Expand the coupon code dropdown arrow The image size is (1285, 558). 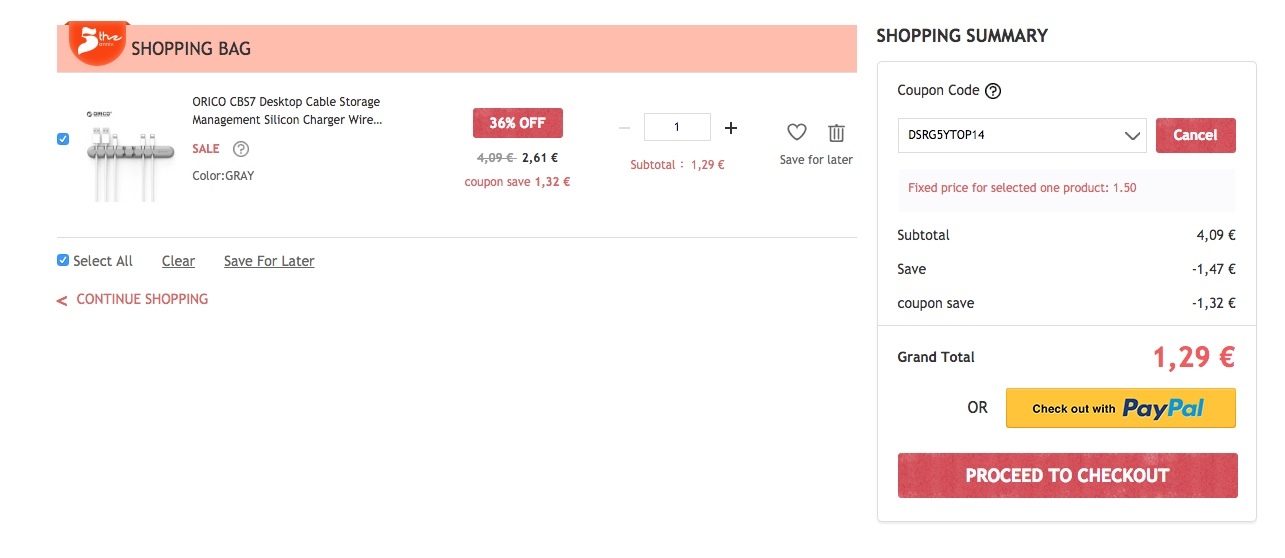(x=1132, y=135)
